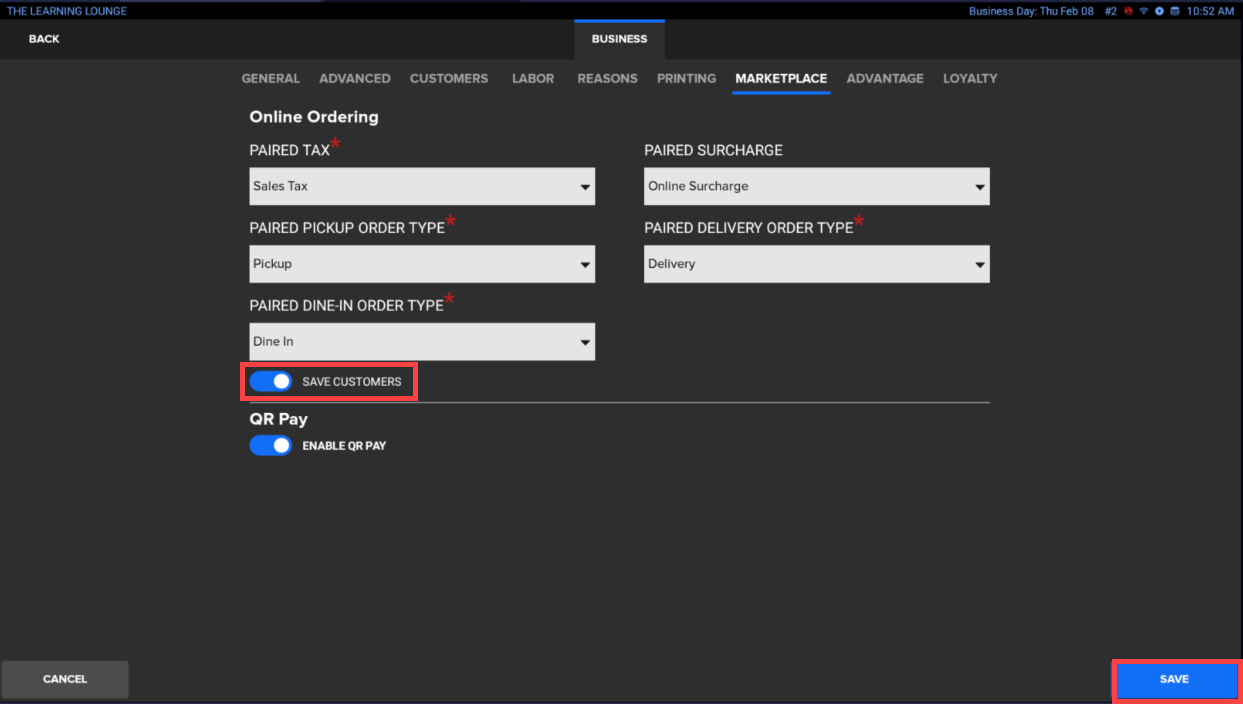Disable the Enable QR Pay switch
The image size is (1243, 704).
(271, 445)
